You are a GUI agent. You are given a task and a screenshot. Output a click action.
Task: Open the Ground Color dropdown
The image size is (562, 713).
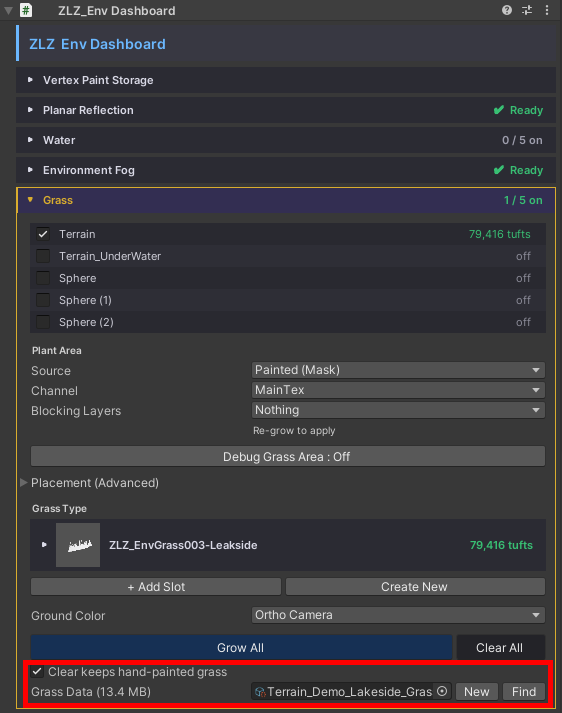pos(398,615)
